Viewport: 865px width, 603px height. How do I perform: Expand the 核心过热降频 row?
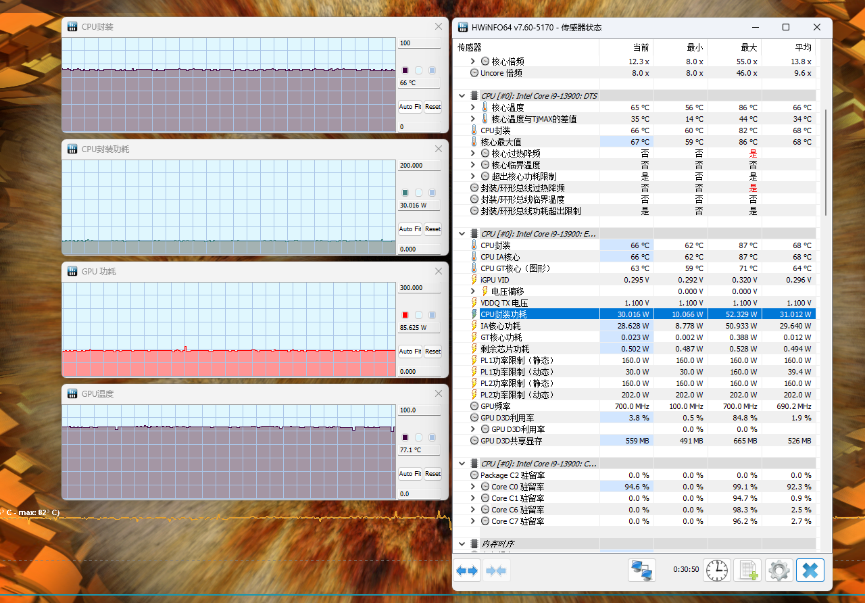473,153
